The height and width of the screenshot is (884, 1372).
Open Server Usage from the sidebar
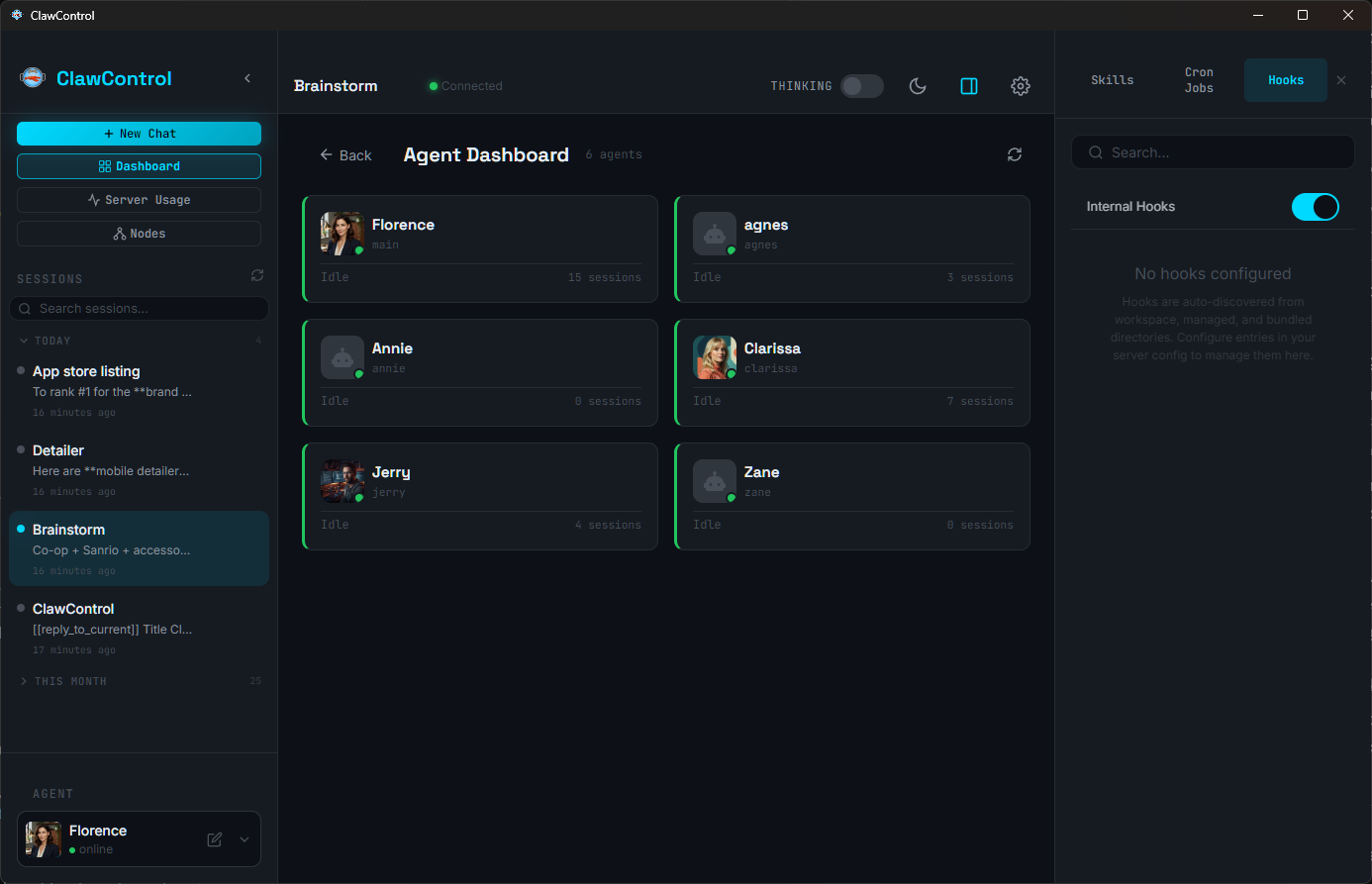(139, 199)
